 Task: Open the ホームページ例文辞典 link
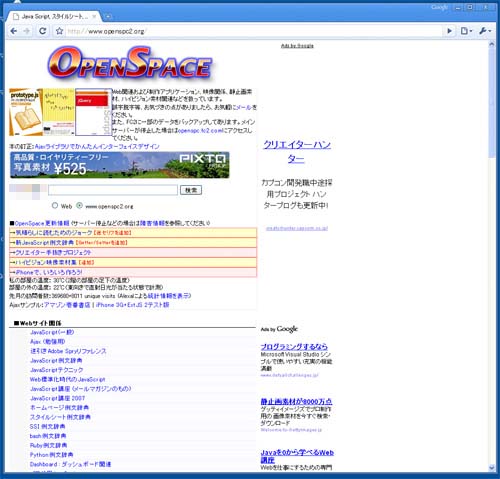[59, 408]
